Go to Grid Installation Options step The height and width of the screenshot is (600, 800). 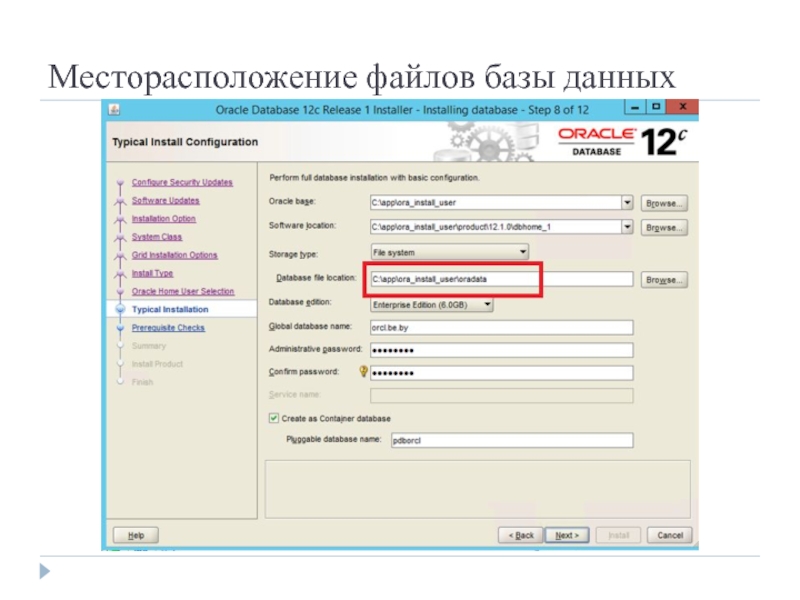tap(174, 255)
